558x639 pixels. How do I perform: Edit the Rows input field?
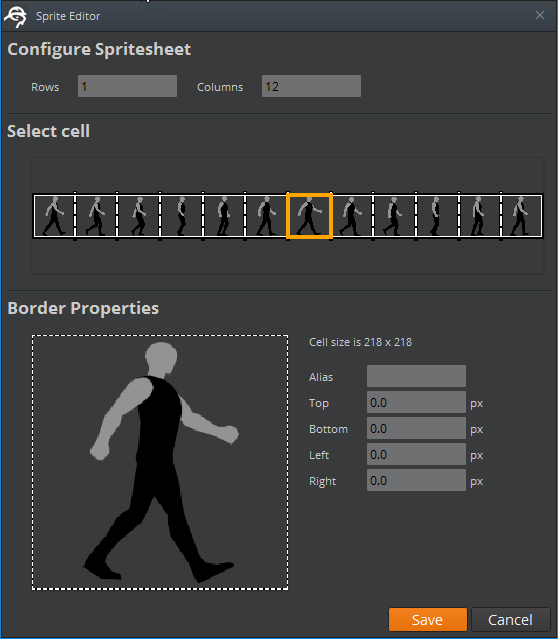(x=127, y=86)
